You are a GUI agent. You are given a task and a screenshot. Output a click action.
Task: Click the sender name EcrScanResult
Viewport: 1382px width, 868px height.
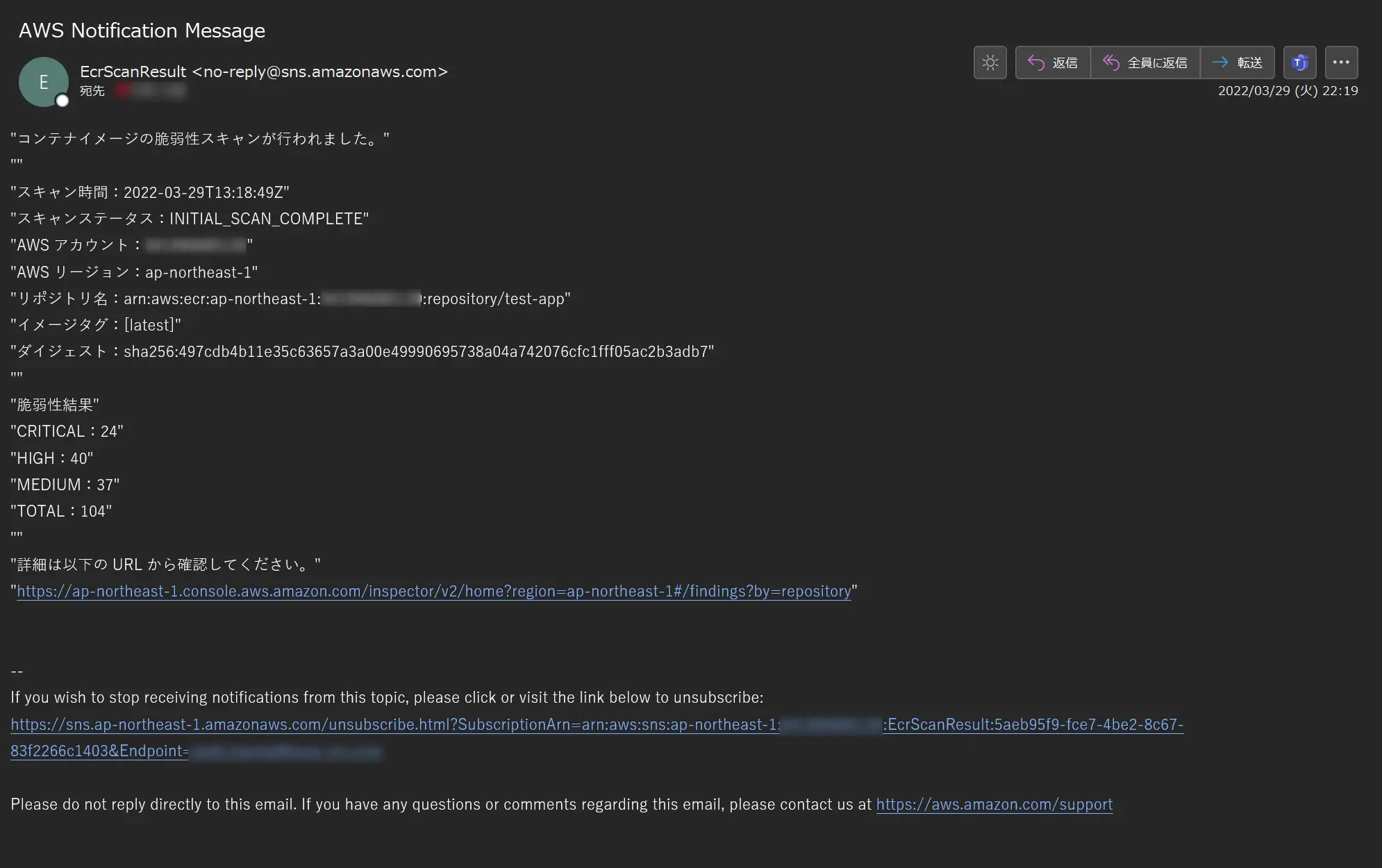click(133, 72)
